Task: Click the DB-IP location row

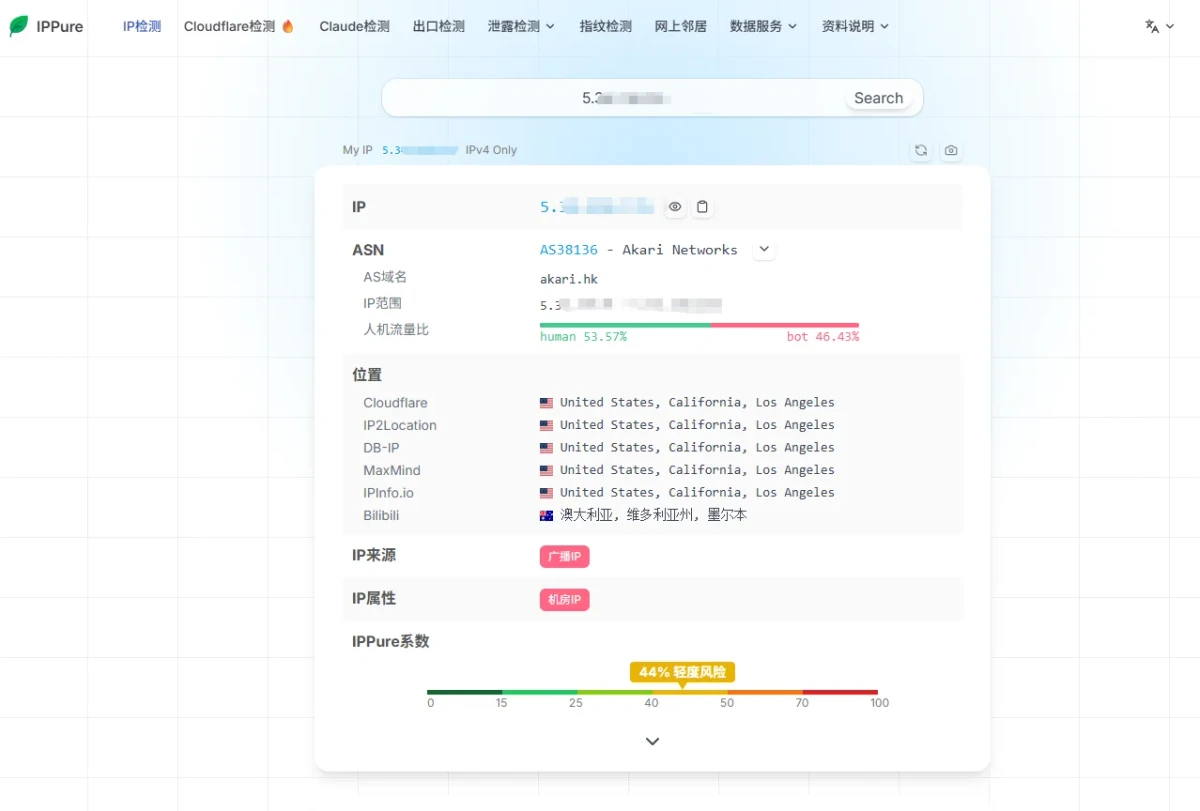Action: 652,448
